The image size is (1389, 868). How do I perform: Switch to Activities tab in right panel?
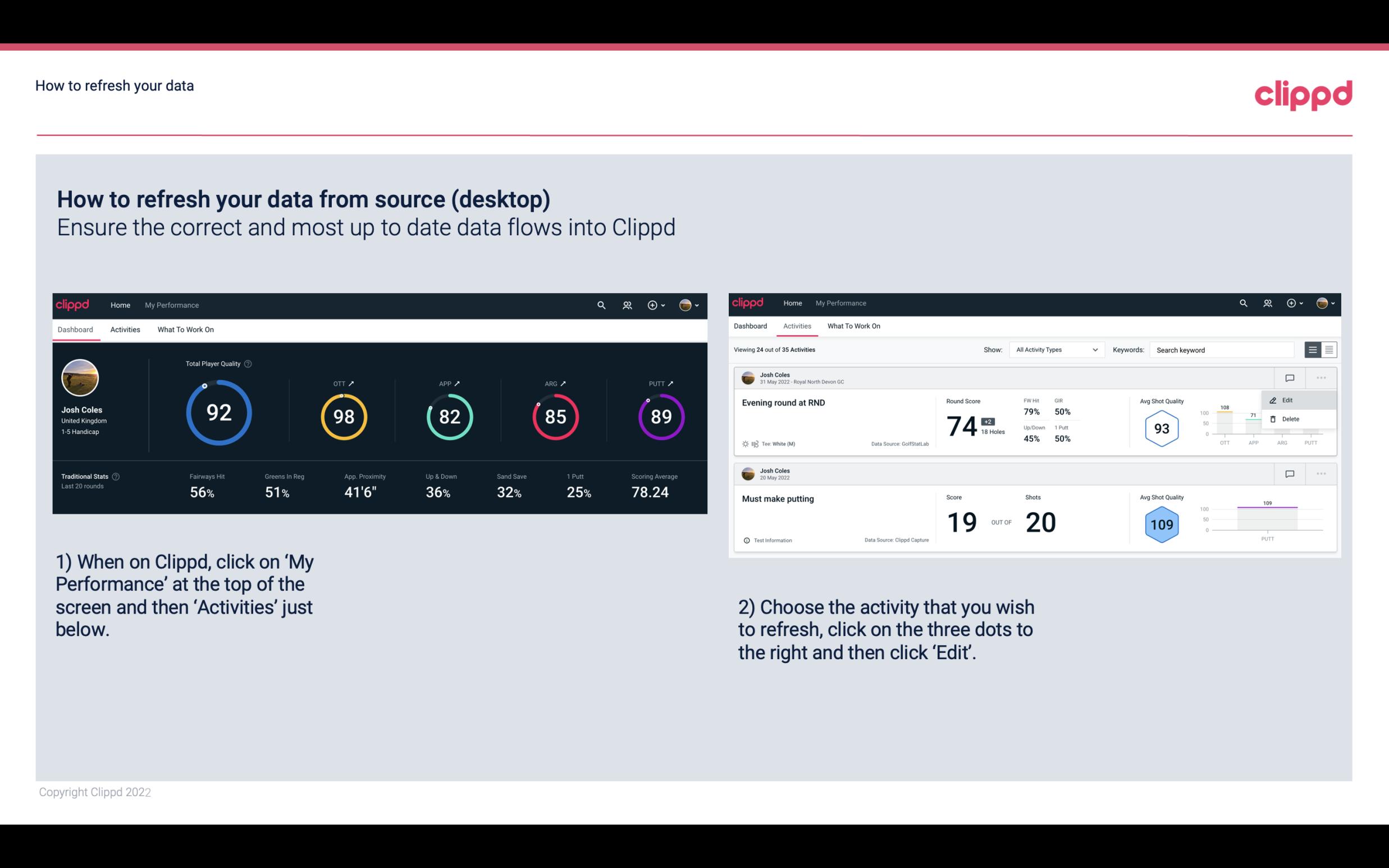click(x=797, y=325)
